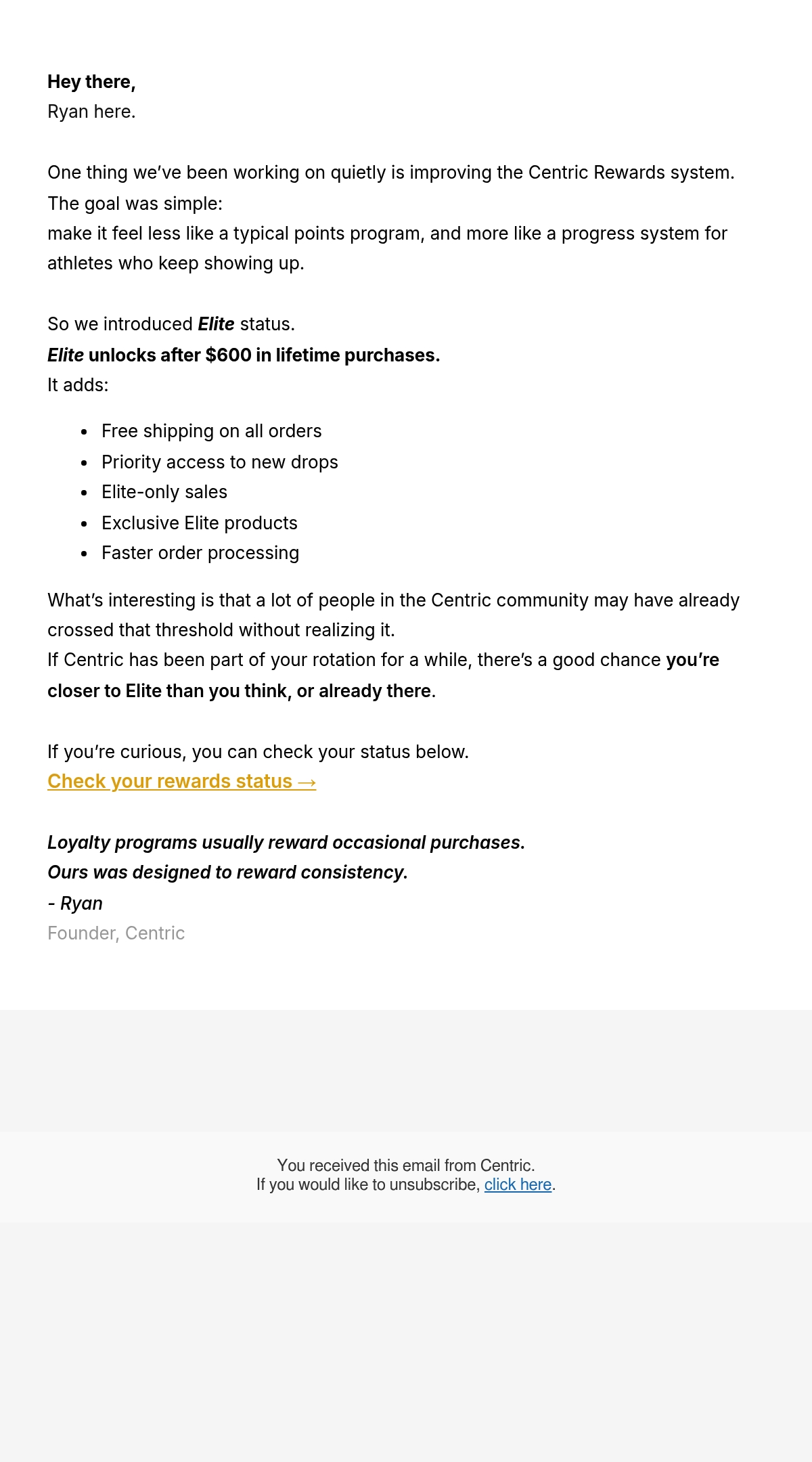Select the 'Faster order processing' bullet item
812x1462 pixels.
pyautogui.click(x=200, y=553)
